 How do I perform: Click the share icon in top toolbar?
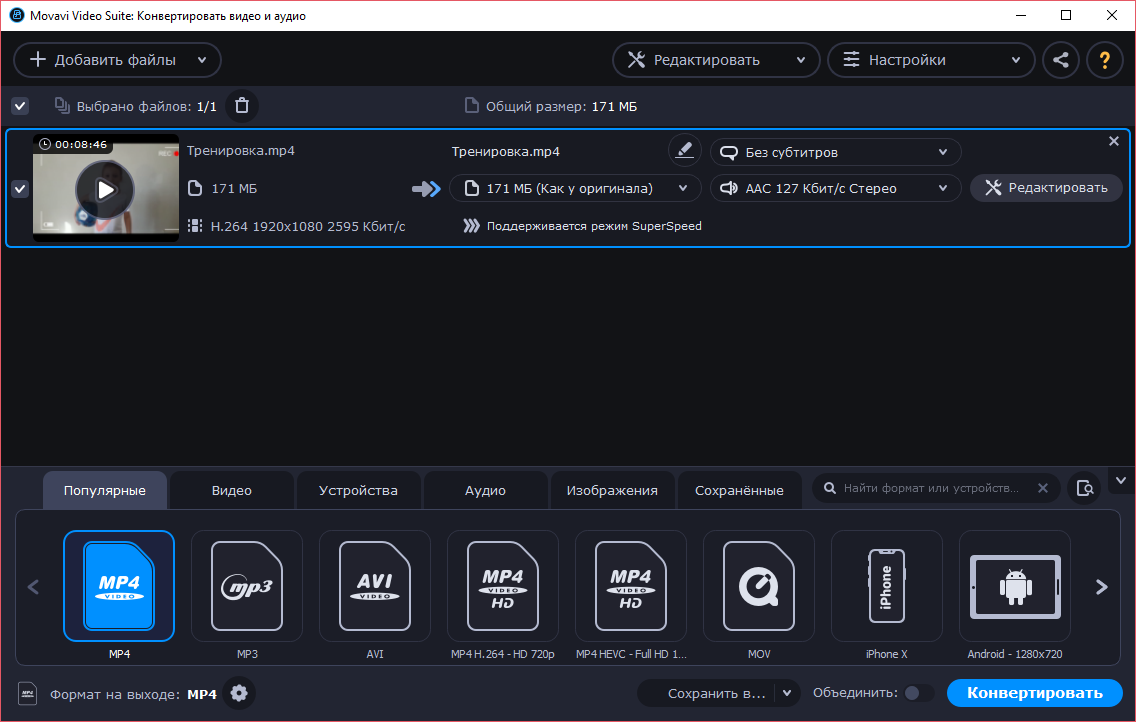(x=1061, y=60)
